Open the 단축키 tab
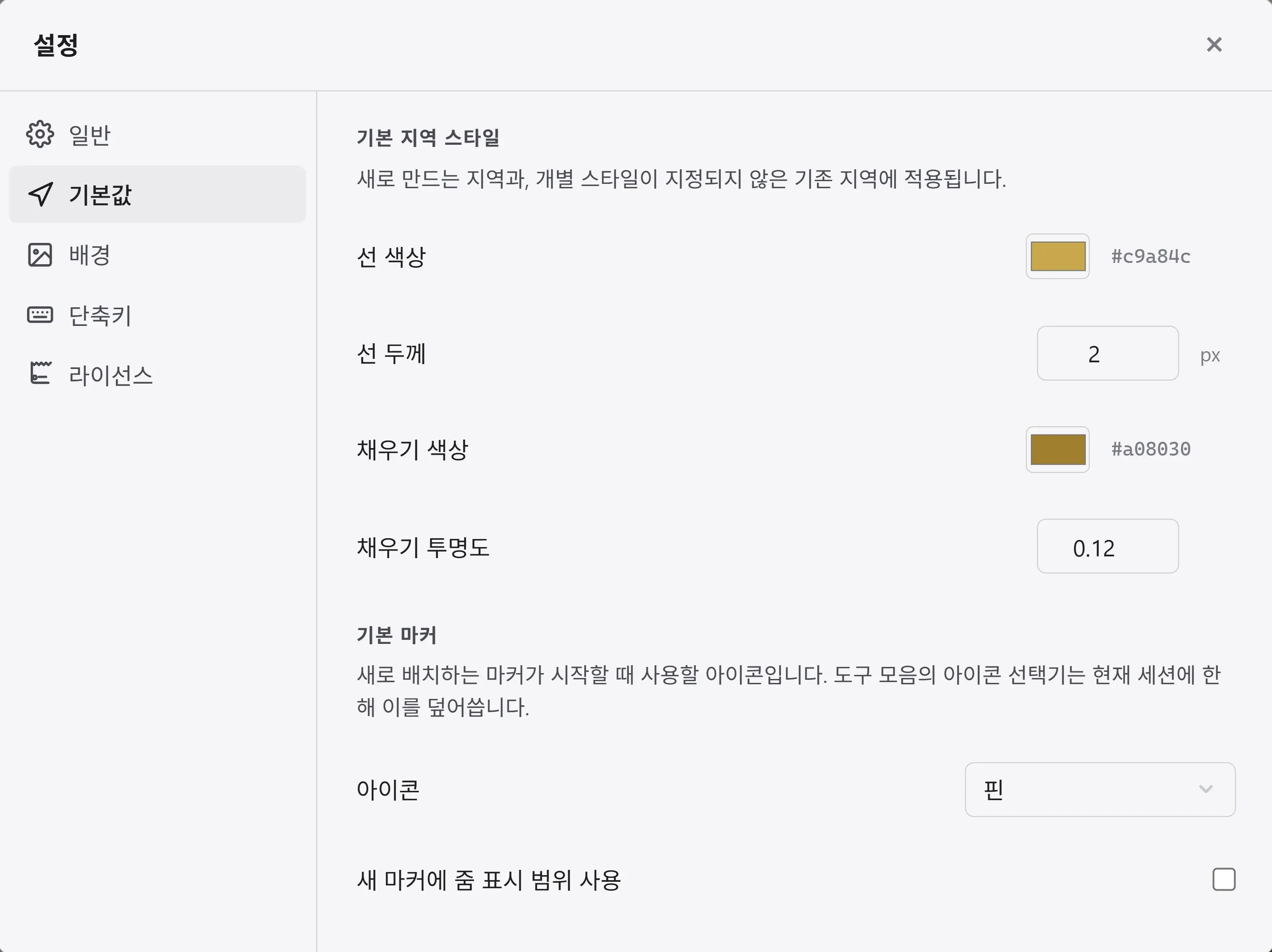 pos(157,315)
